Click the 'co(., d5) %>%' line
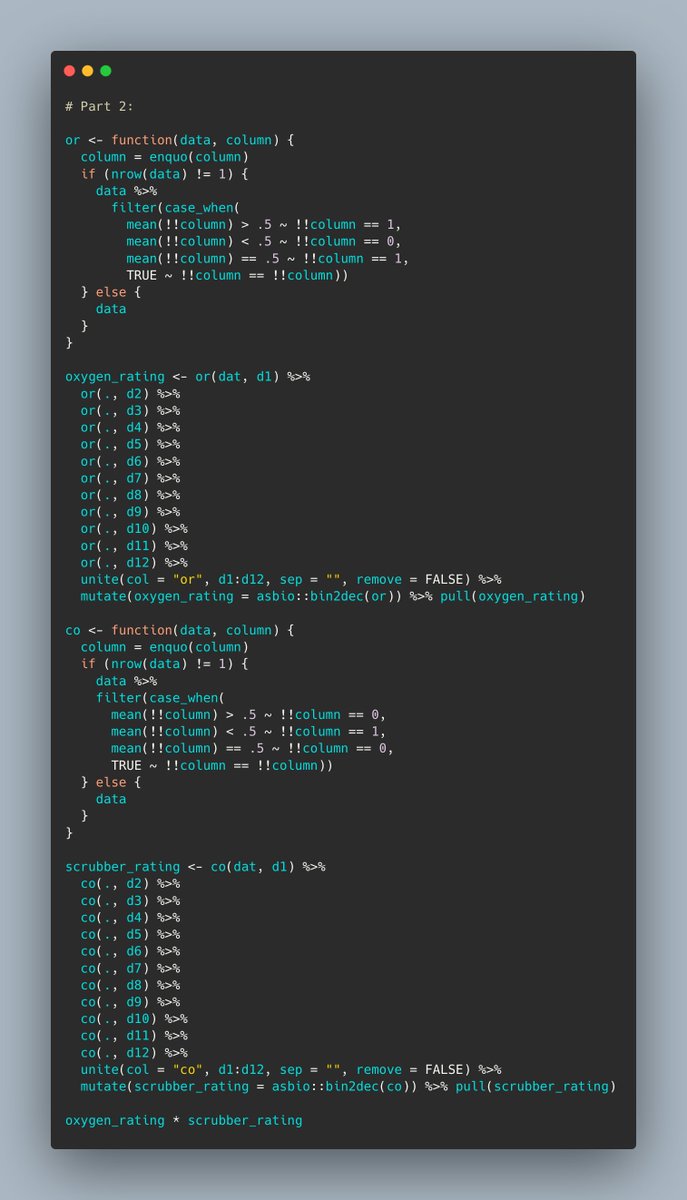Image resolution: width=687 pixels, height=1200 pixels. (x=130, y=934)
